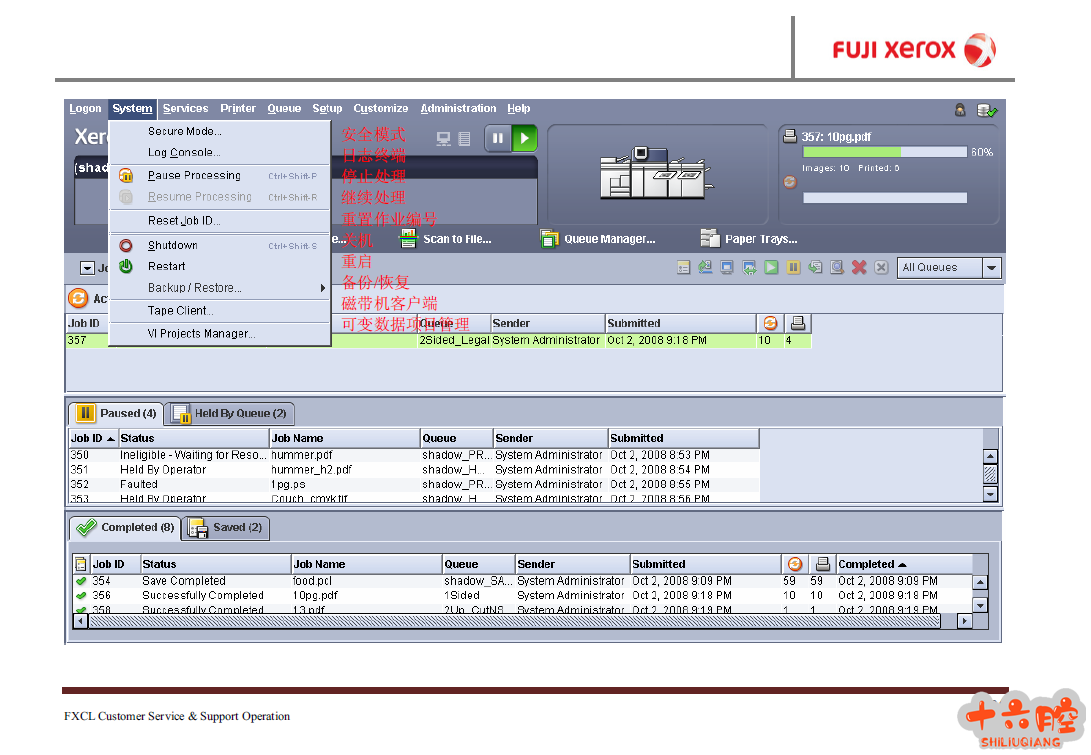This screenshot has width=1091, height=755.
Task: Sort completed jobs by Job Name column
Action: (366, 565)
